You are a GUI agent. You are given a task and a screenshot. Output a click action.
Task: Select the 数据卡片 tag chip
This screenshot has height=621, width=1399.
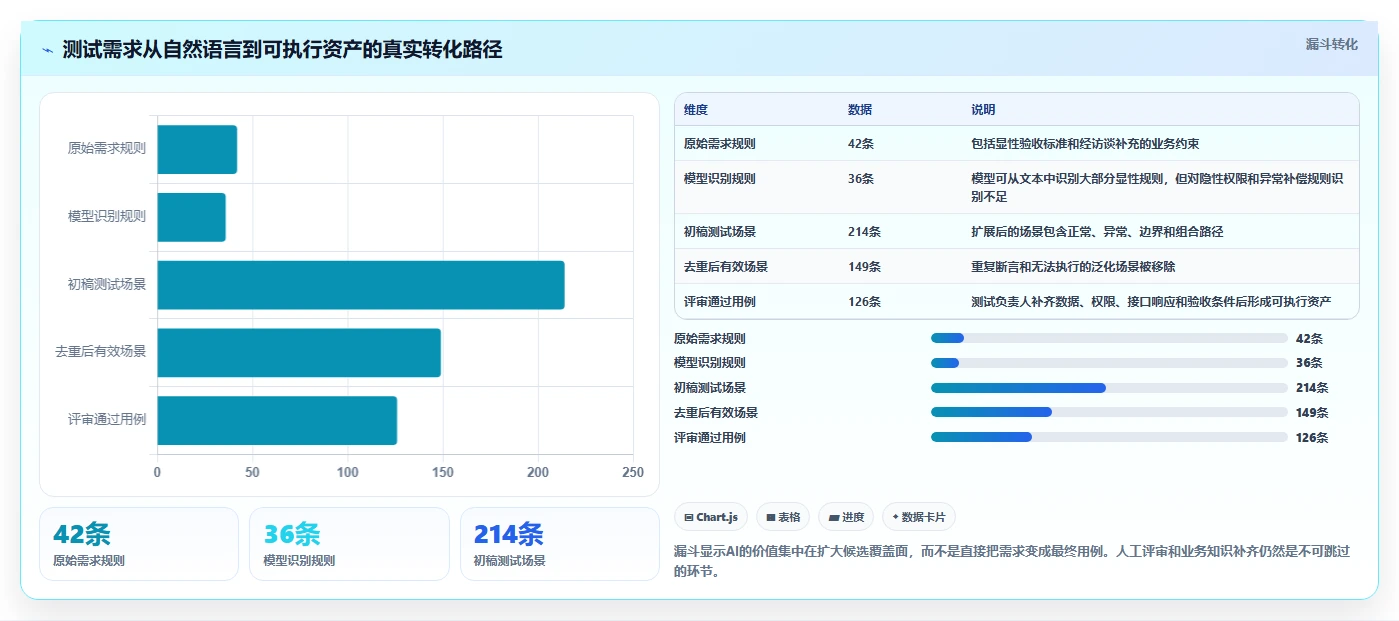pos(919,517)
